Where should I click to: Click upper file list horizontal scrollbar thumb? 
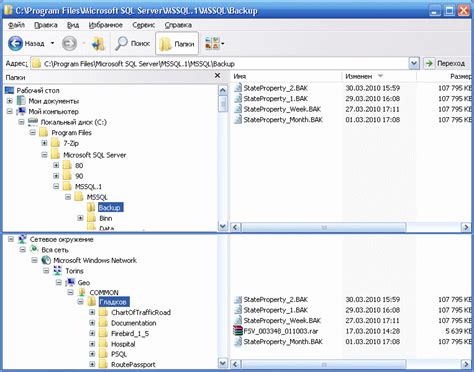coord(324,227)
